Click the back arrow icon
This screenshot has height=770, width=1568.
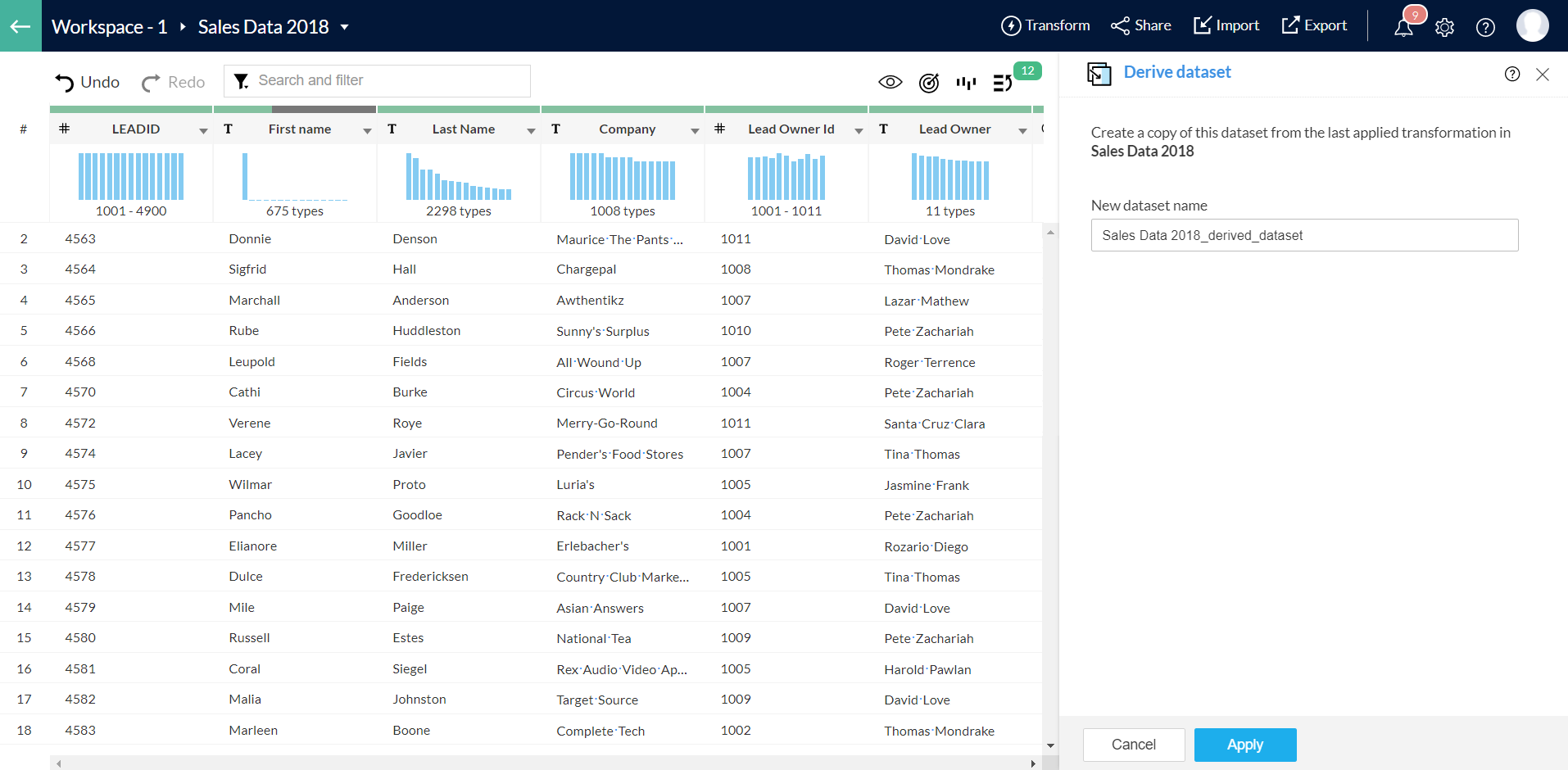[20, 26]
